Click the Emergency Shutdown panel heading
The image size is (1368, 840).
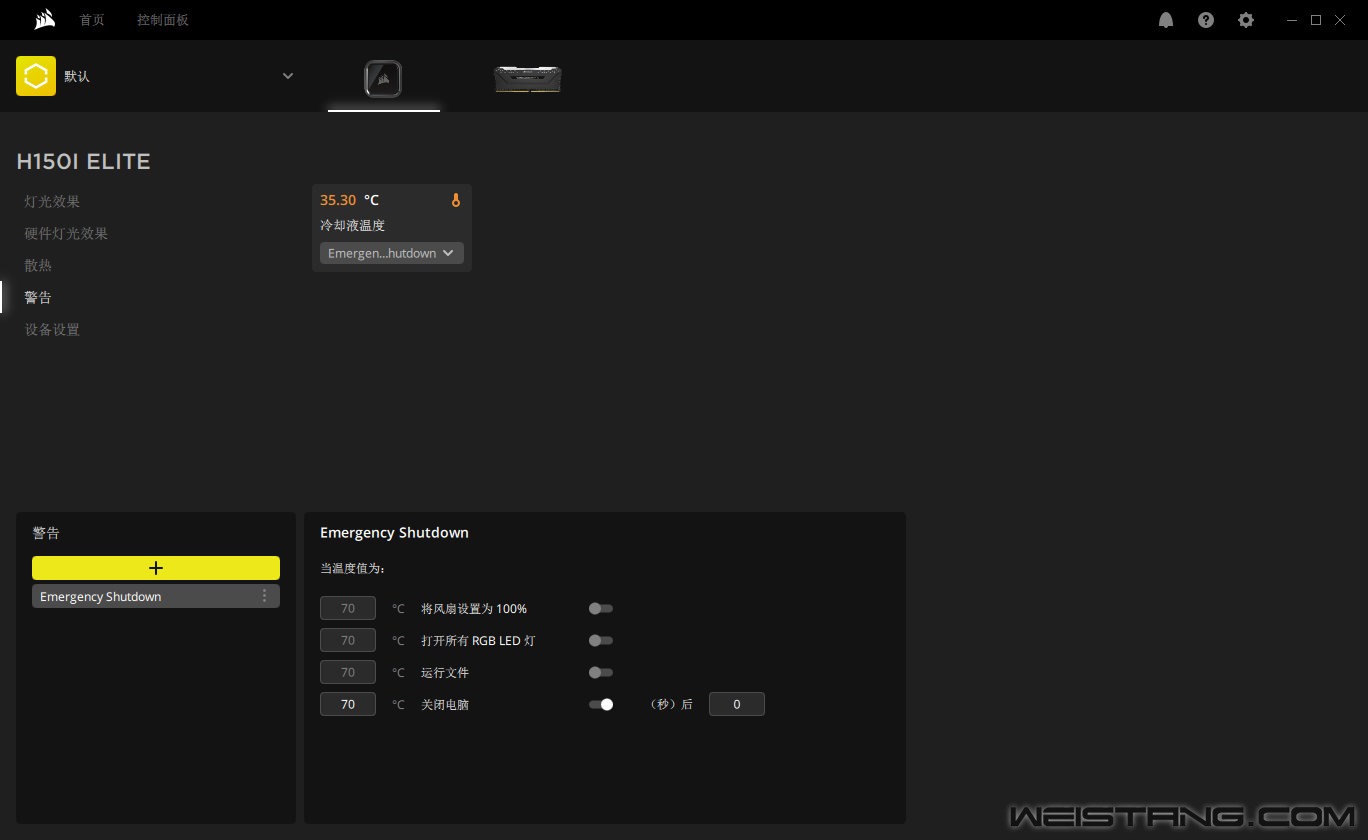(x=394, y=533)
